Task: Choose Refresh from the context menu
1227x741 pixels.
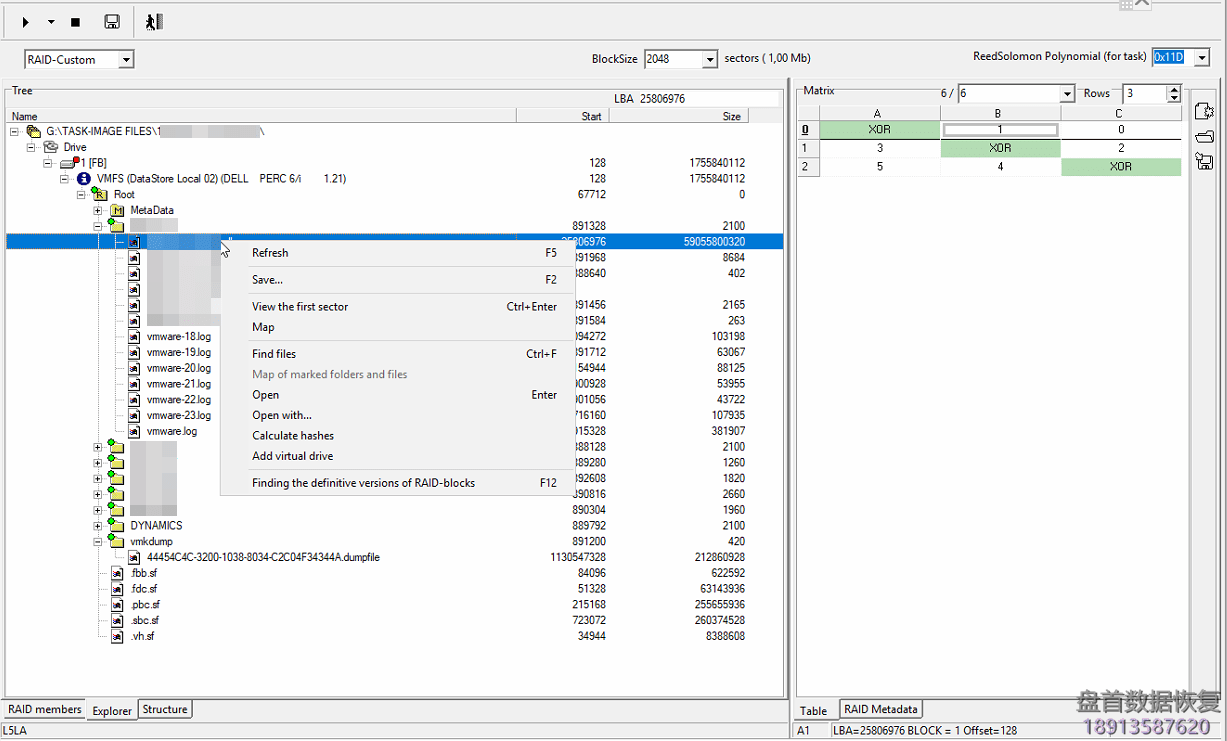Action: pyautogui.click(x=398, y=253)
